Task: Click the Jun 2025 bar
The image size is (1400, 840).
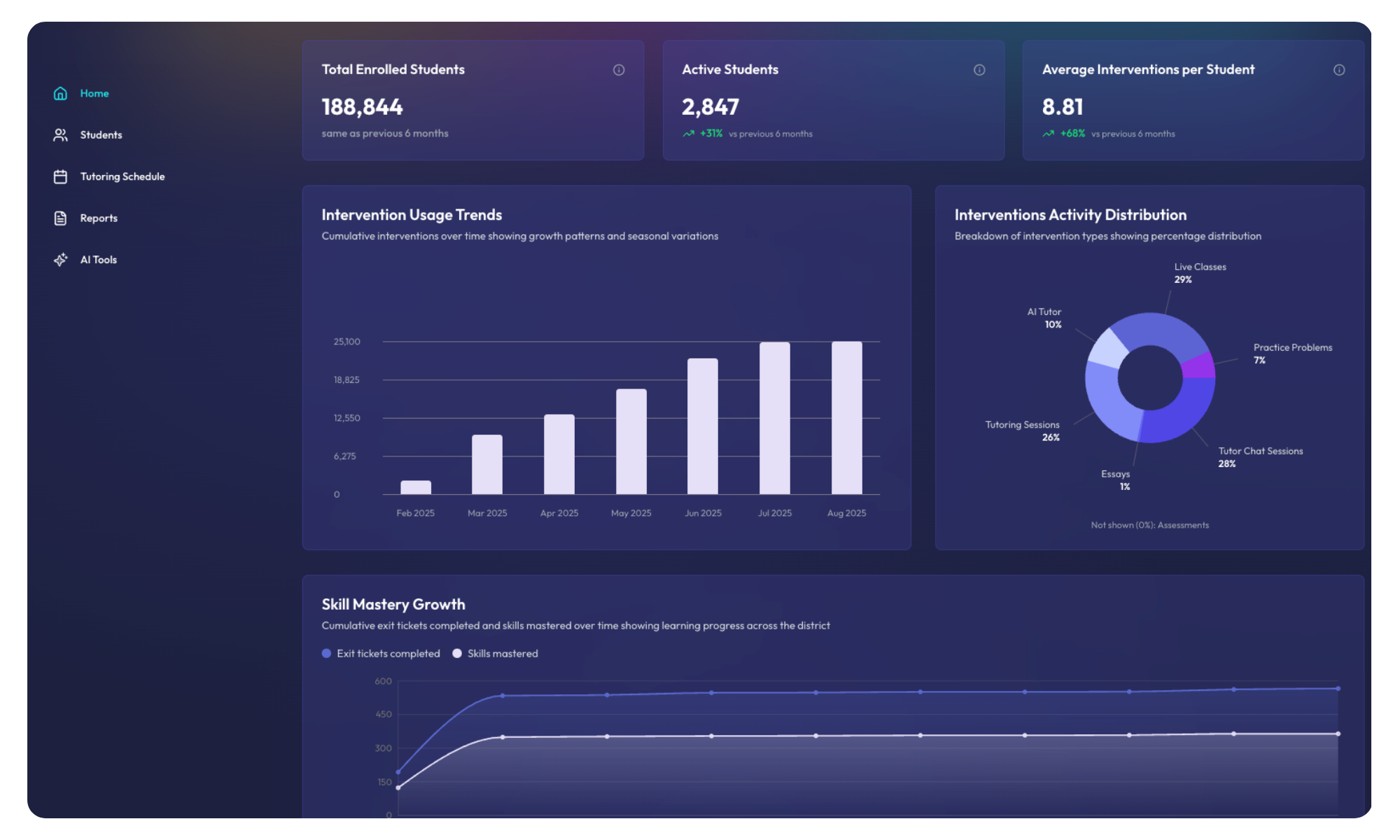Action: [x=703, y=426]
